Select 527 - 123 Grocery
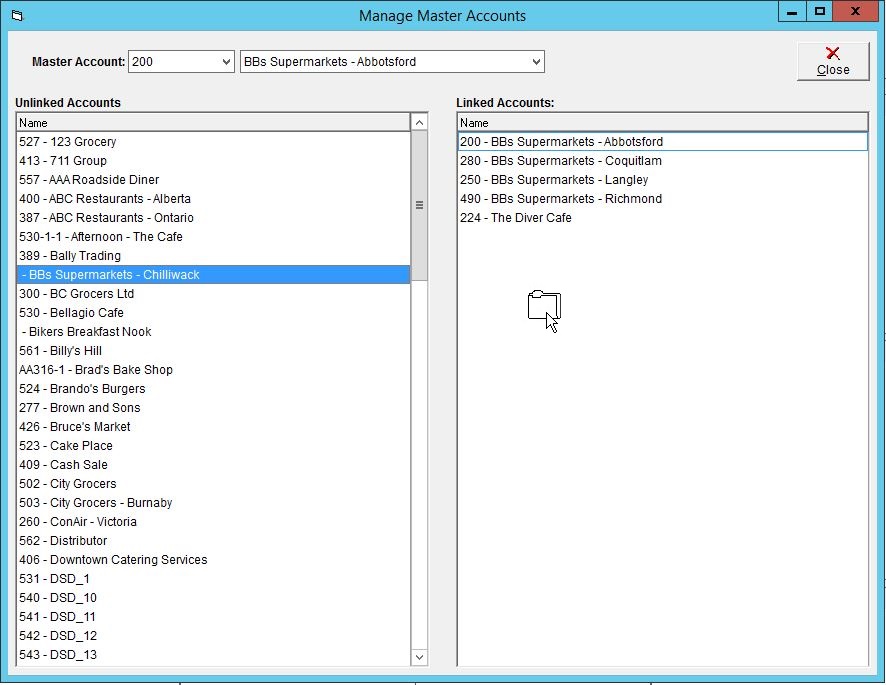Screen dimensions: 886x685 tap(213, 142)
